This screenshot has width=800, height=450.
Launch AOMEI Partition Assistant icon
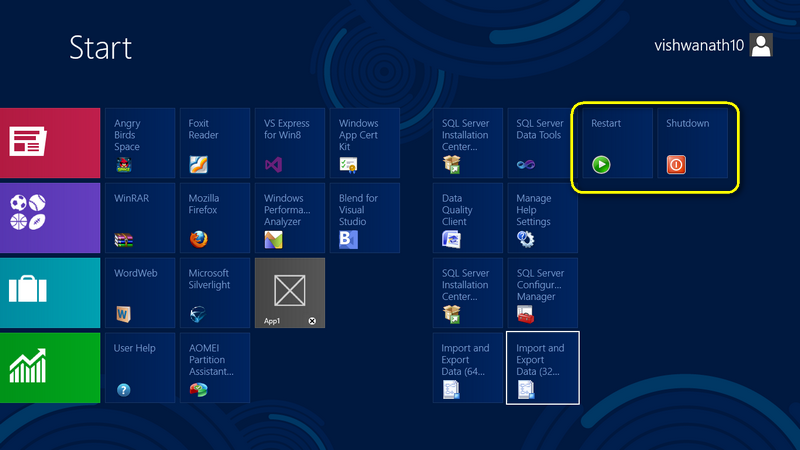198,390
